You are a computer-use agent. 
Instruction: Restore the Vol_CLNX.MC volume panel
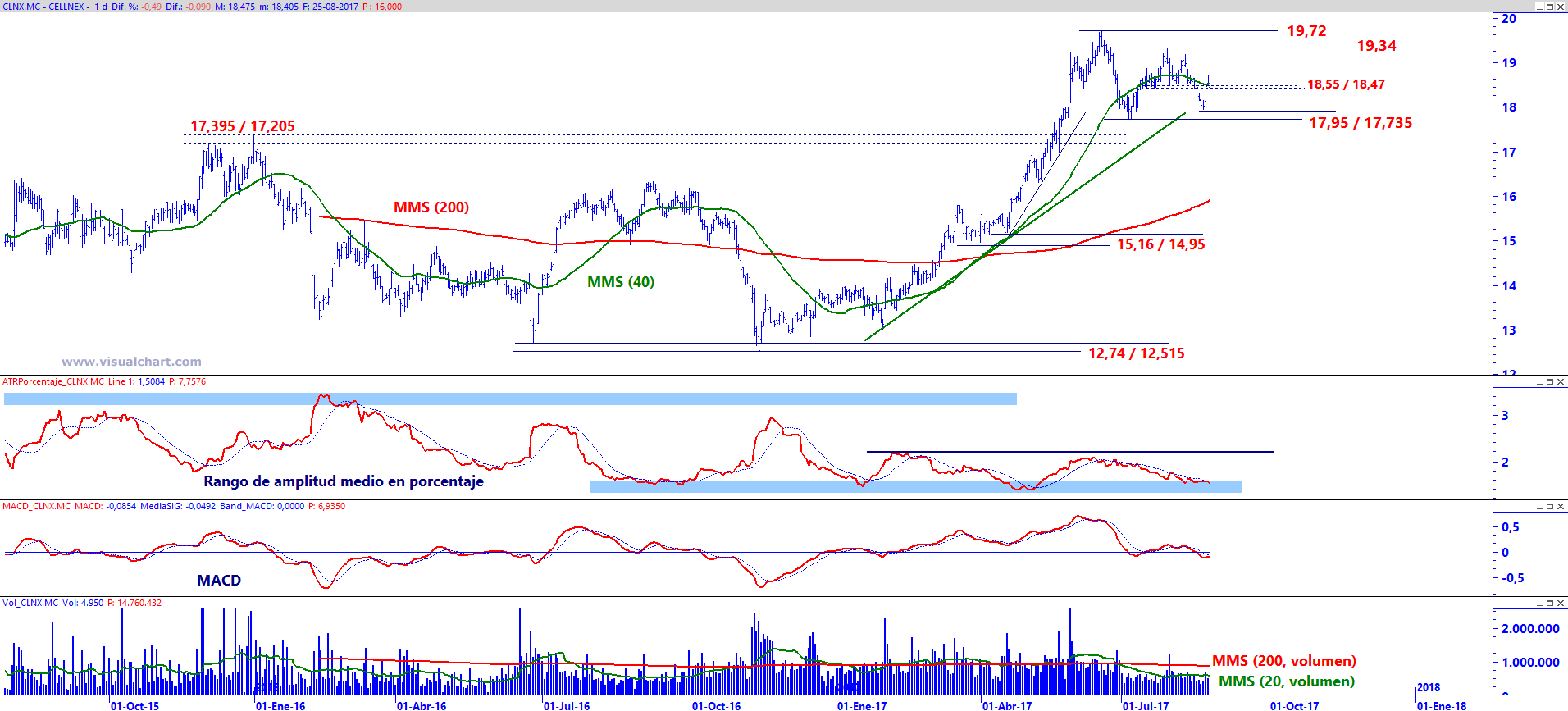[1550, 604]
